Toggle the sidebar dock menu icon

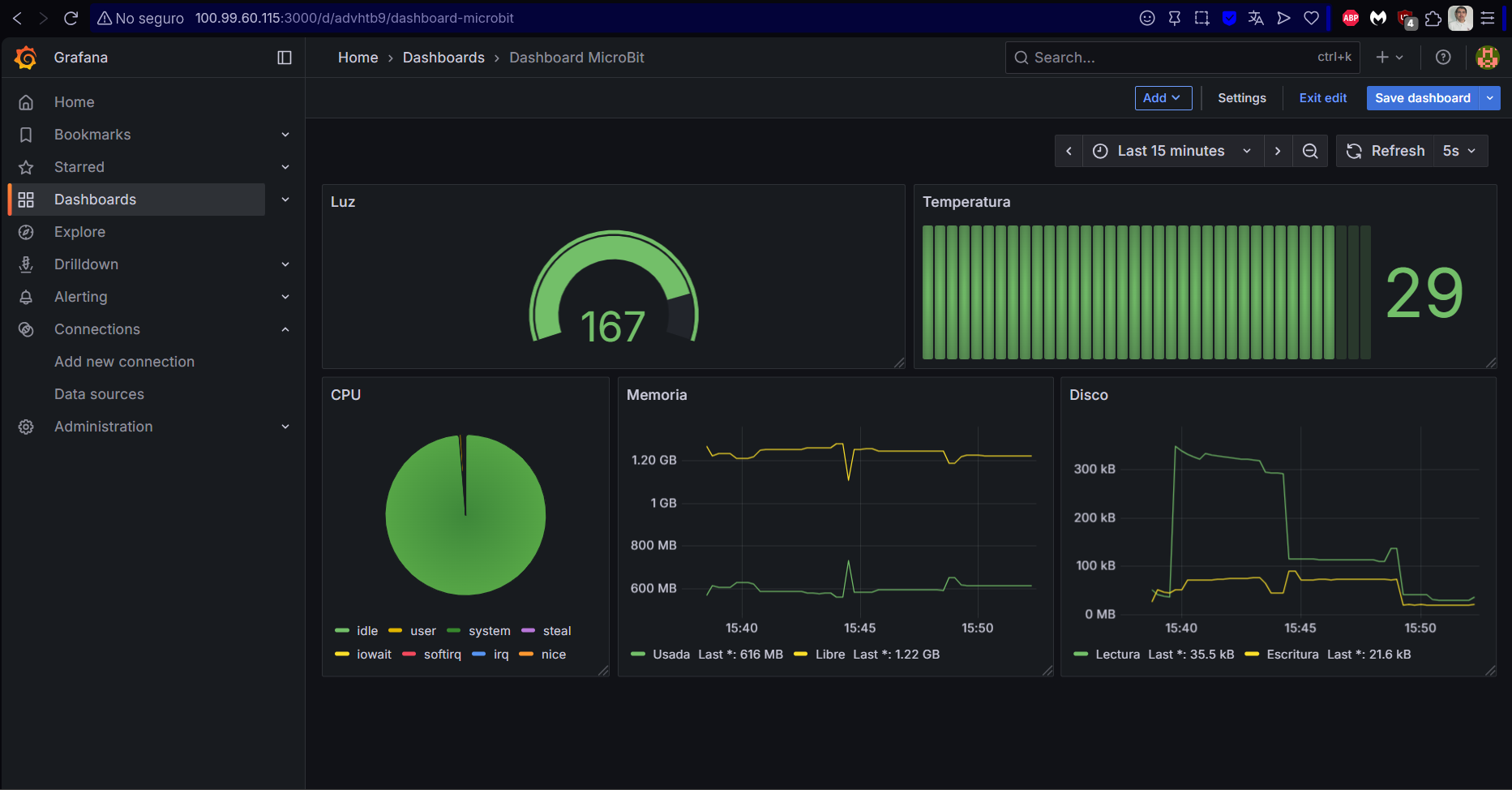[285, 58]
